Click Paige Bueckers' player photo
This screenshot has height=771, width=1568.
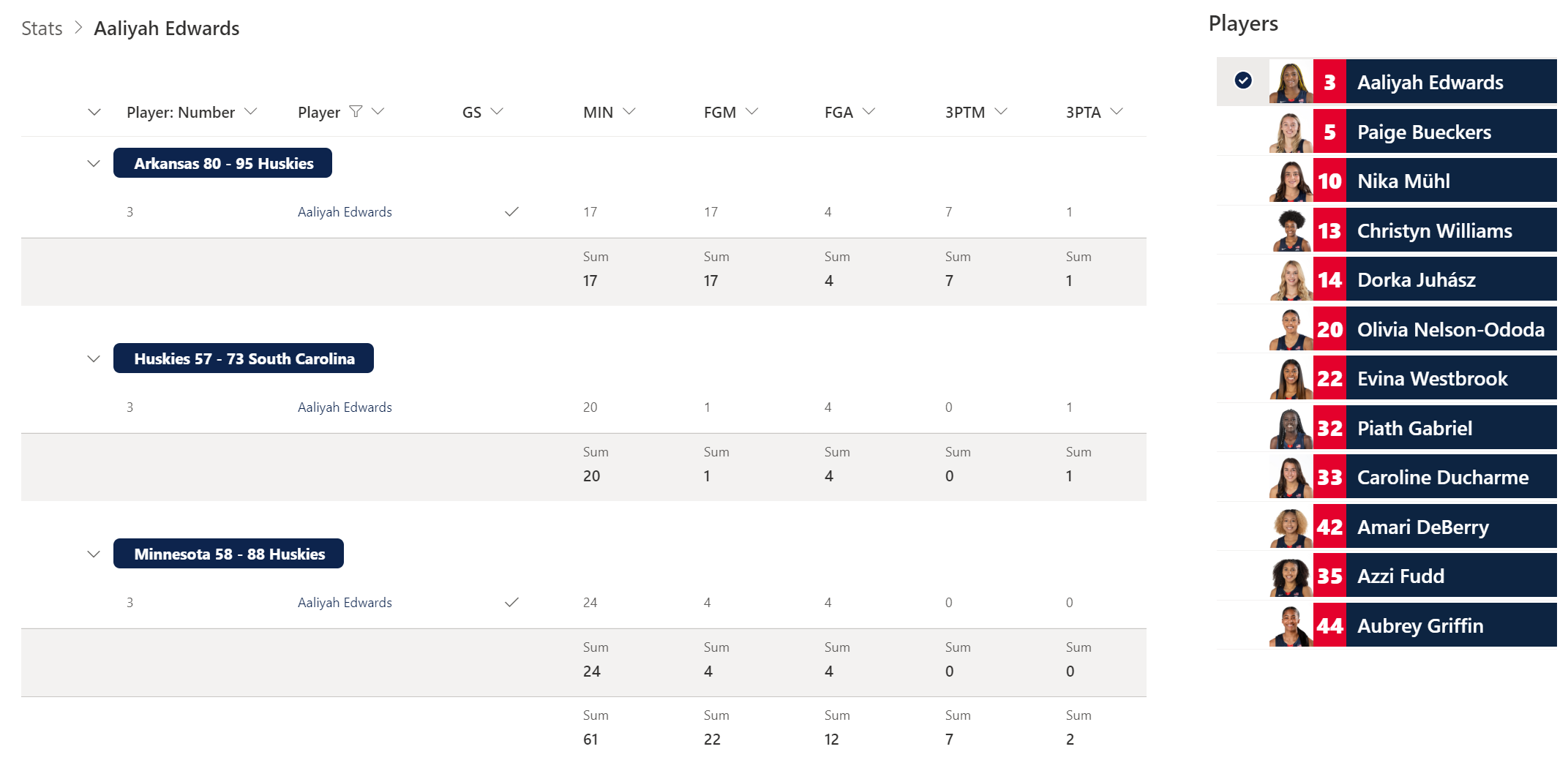pos(1291,132)
